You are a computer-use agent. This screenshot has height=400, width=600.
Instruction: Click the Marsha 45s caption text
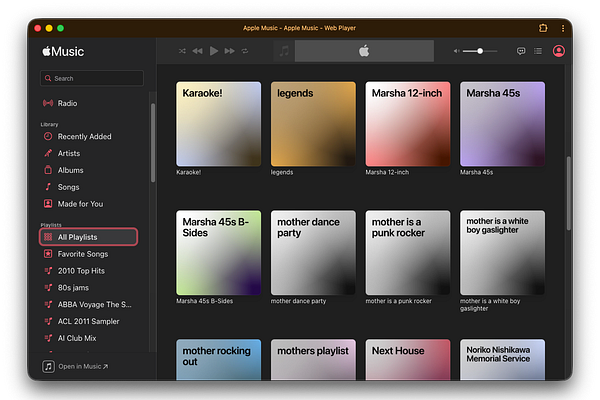(476, 172)
